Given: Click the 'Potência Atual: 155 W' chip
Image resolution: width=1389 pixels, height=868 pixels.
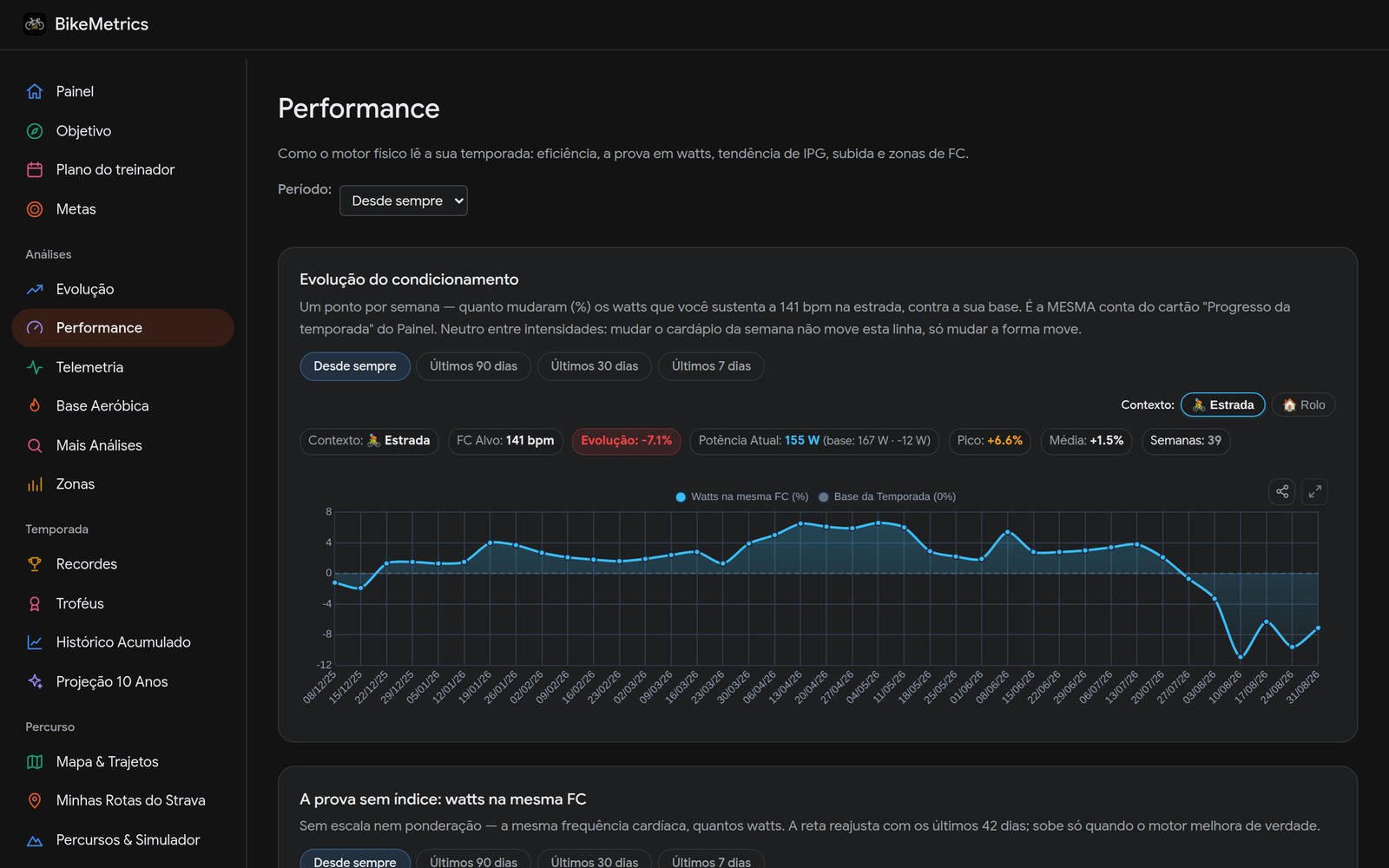Looking at the screenshot, I should click(x=814, y=441).
